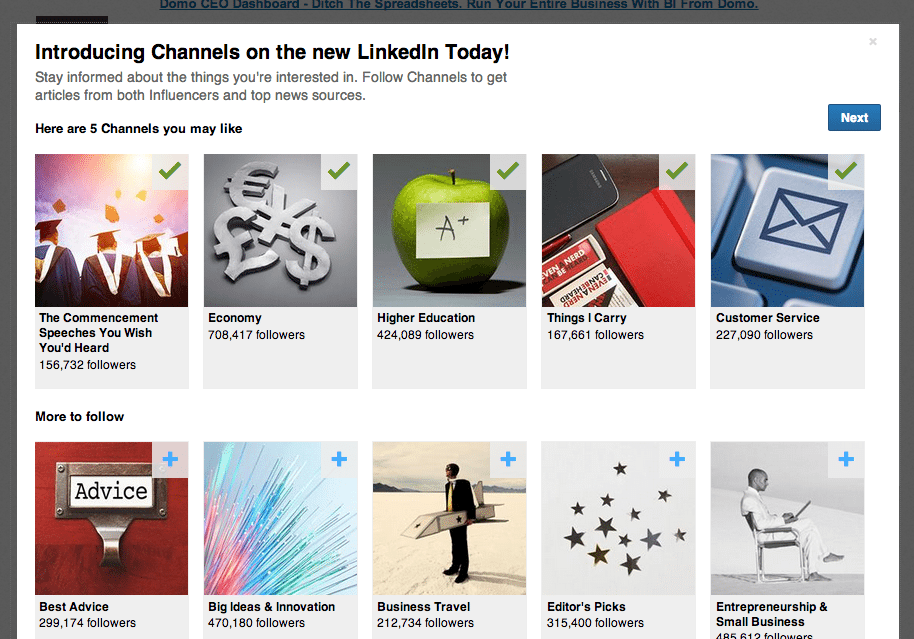914x639 pixels.
Task: Select the green apple Higher Education image
Action: pyautogui.click(x=440, y=240)
